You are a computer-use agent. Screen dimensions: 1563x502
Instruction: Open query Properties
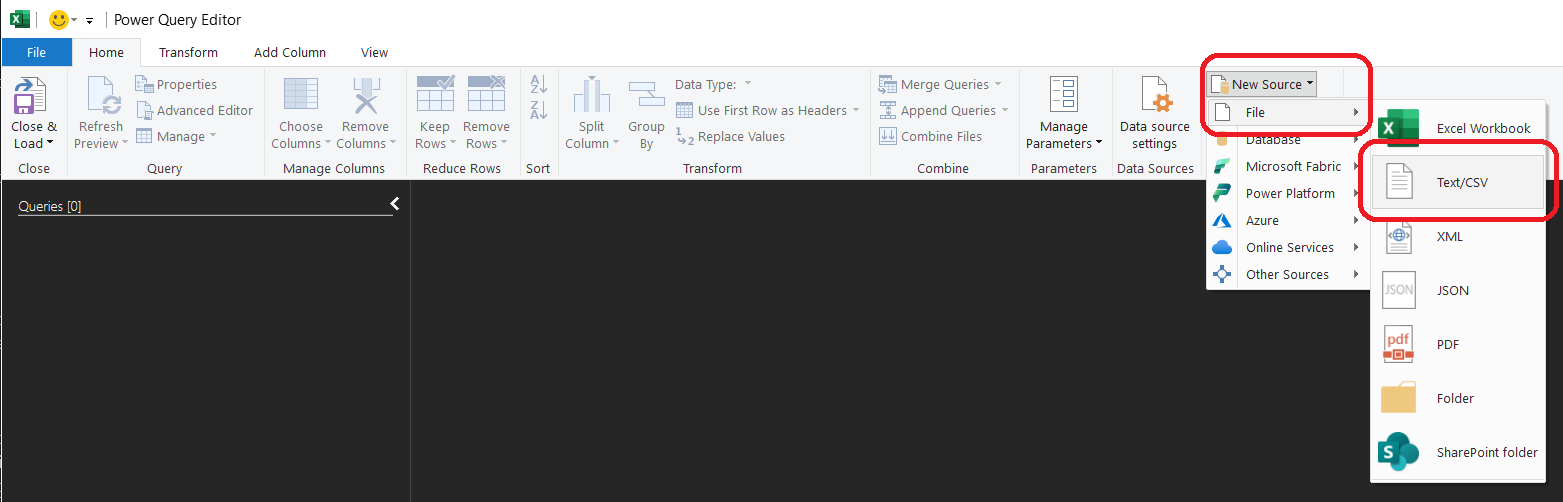click(176, 85)
